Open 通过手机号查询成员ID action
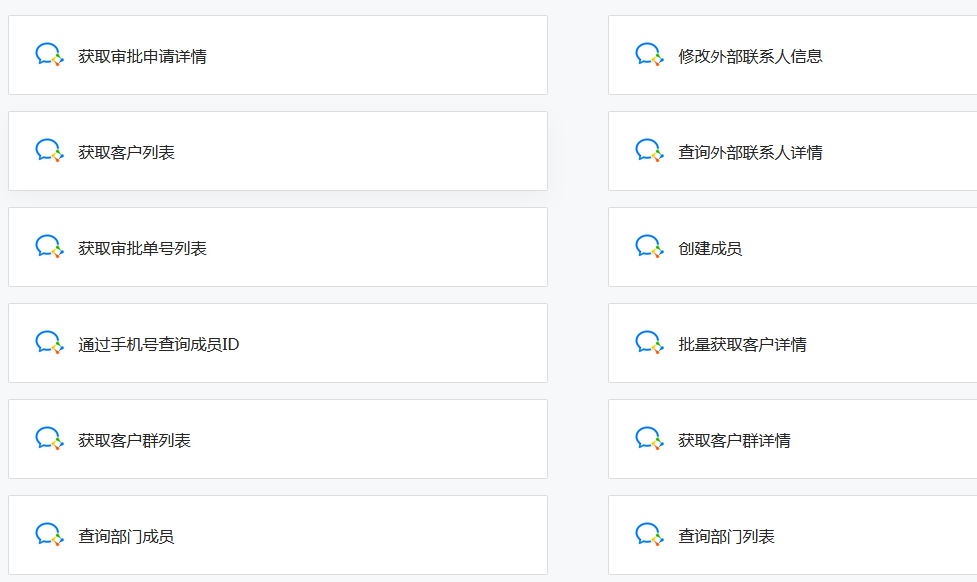977x582 pixels. (278, 343)
